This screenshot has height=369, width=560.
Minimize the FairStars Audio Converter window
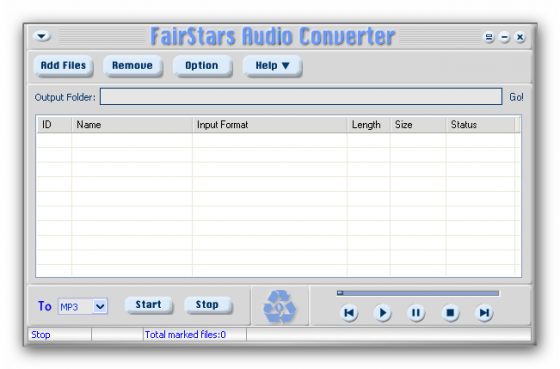click(504, 37)
